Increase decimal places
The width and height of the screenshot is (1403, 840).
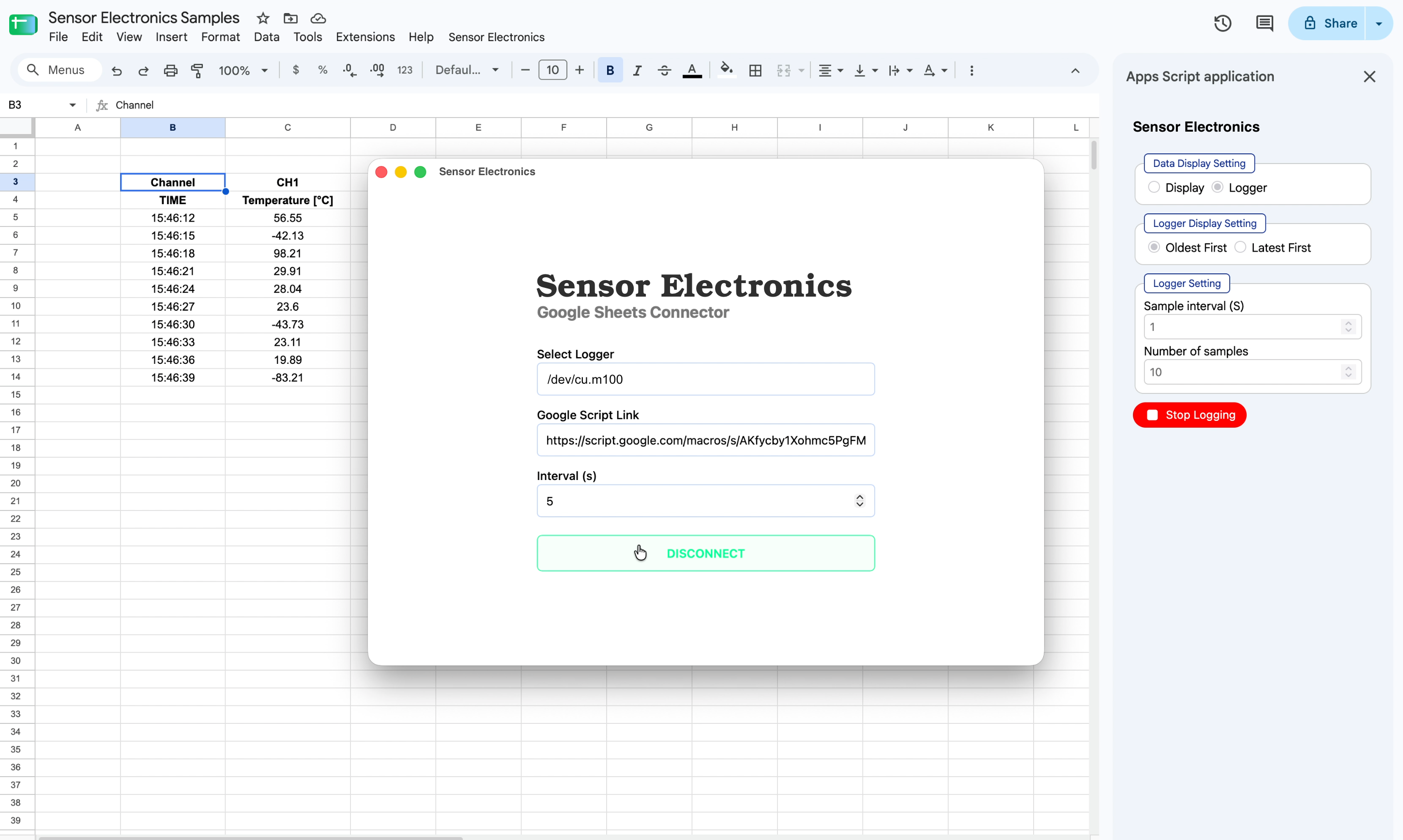(377, 70)
